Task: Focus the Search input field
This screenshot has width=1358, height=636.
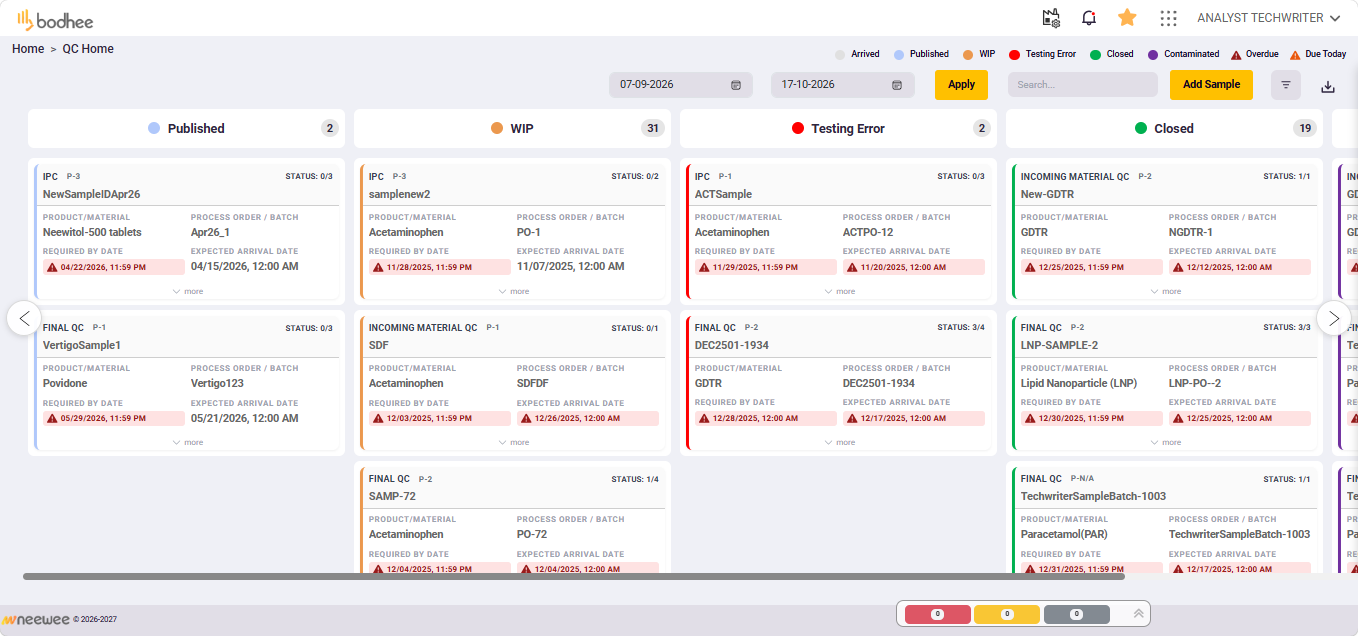Action: [x=1083, y=85]
